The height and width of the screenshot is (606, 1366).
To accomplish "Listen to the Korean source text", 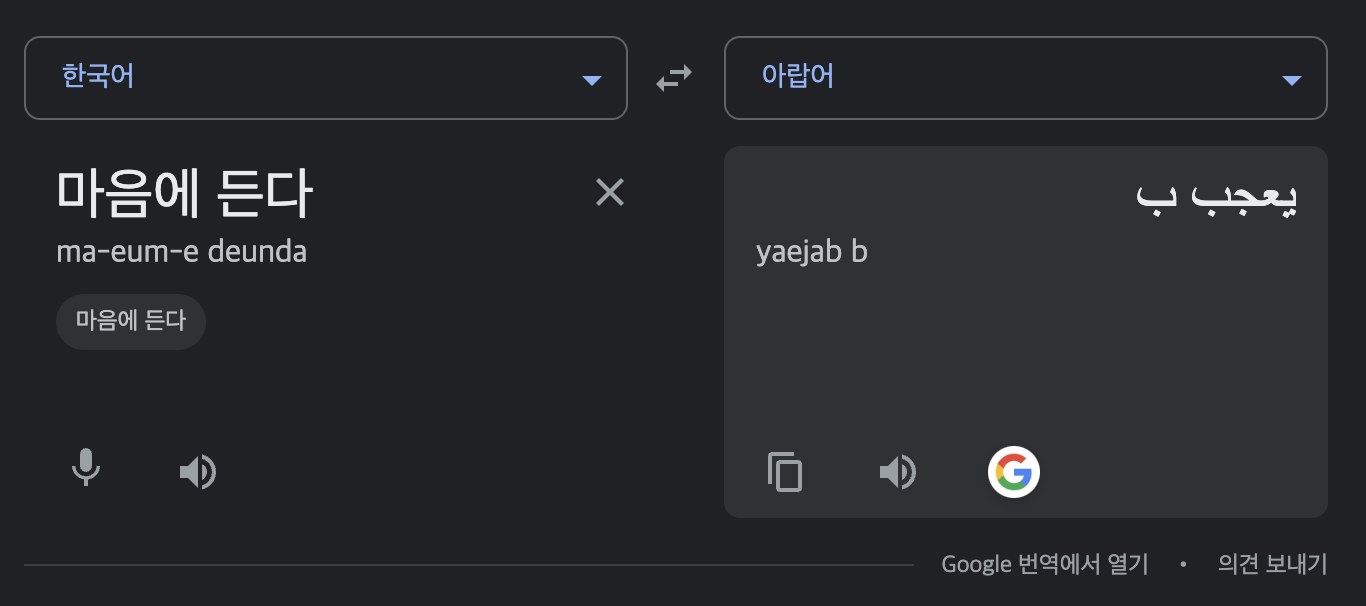I will pyautogui.click(x=198, y=472).
